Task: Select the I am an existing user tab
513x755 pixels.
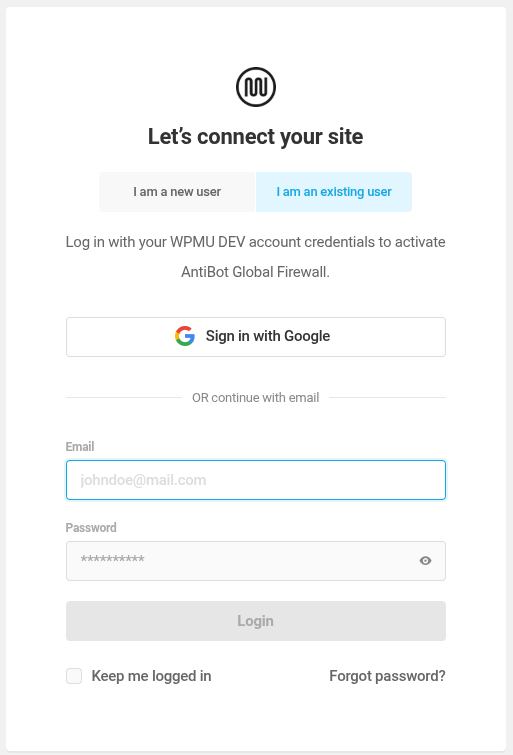Action: (x=334, y=192)
